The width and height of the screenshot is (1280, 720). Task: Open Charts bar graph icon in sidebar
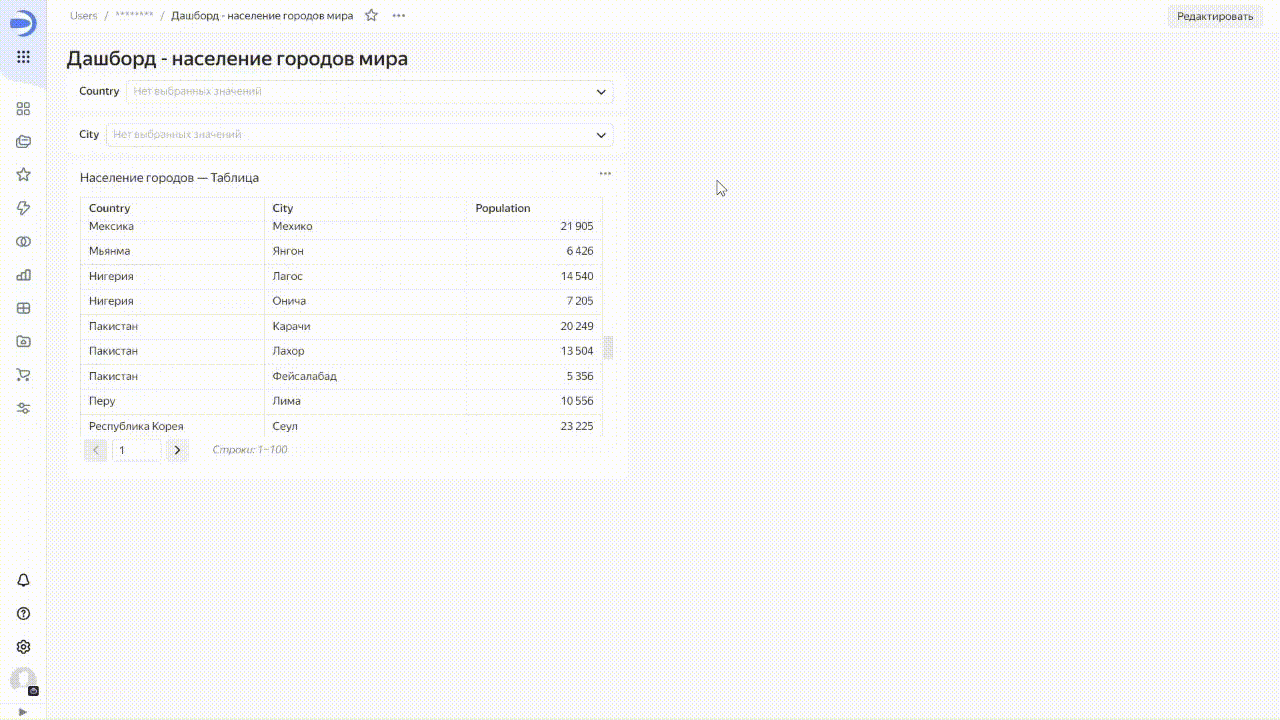point(23,275)
